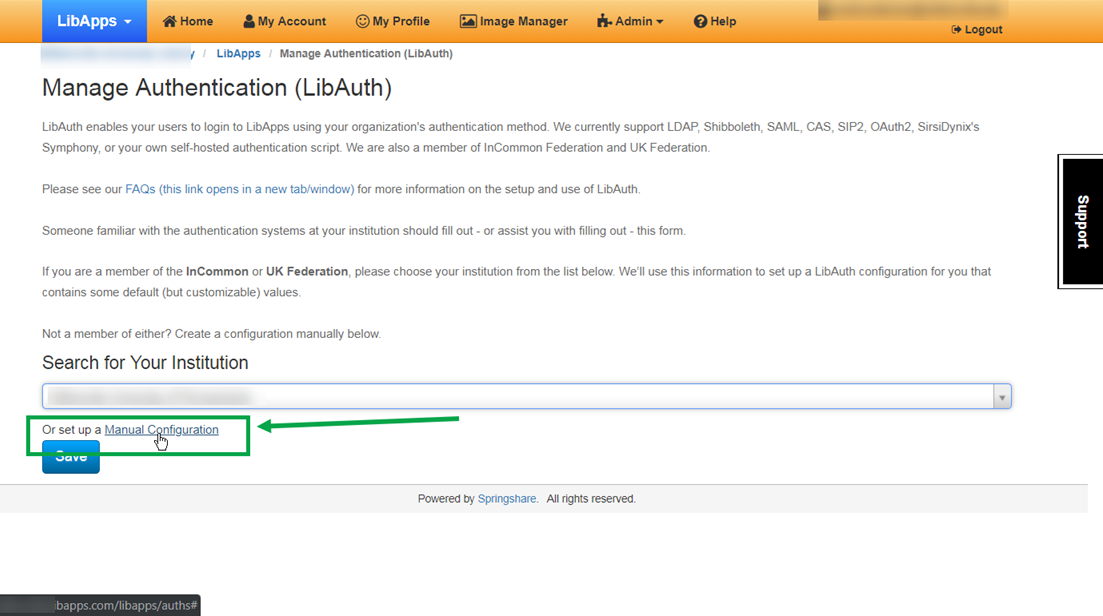Open the Image Manager
Viewport: 1103px width, 616px height.
click(513, 20)
